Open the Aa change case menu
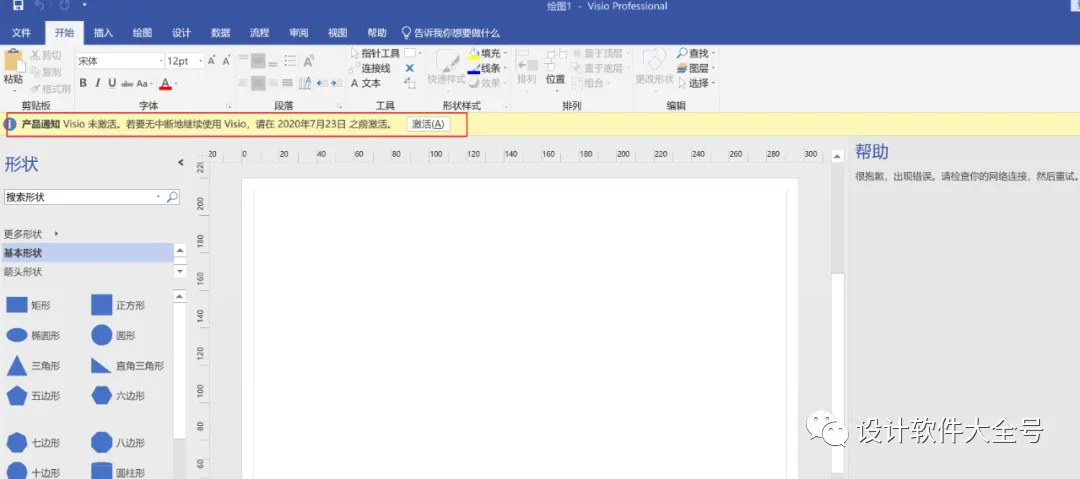Screen dimensions: 1080x479 [x=144, y=83]
